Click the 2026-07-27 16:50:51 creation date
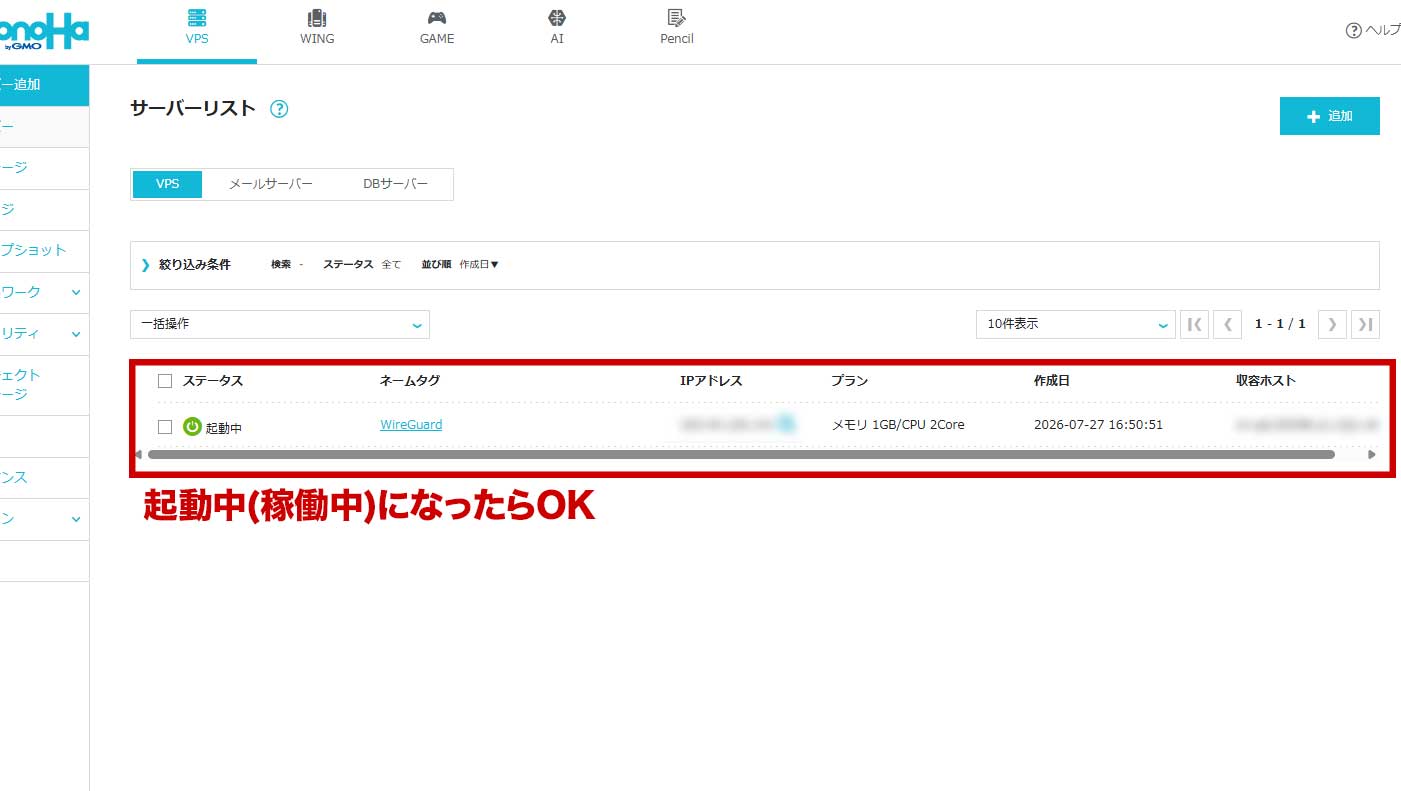 (1098, 425)
